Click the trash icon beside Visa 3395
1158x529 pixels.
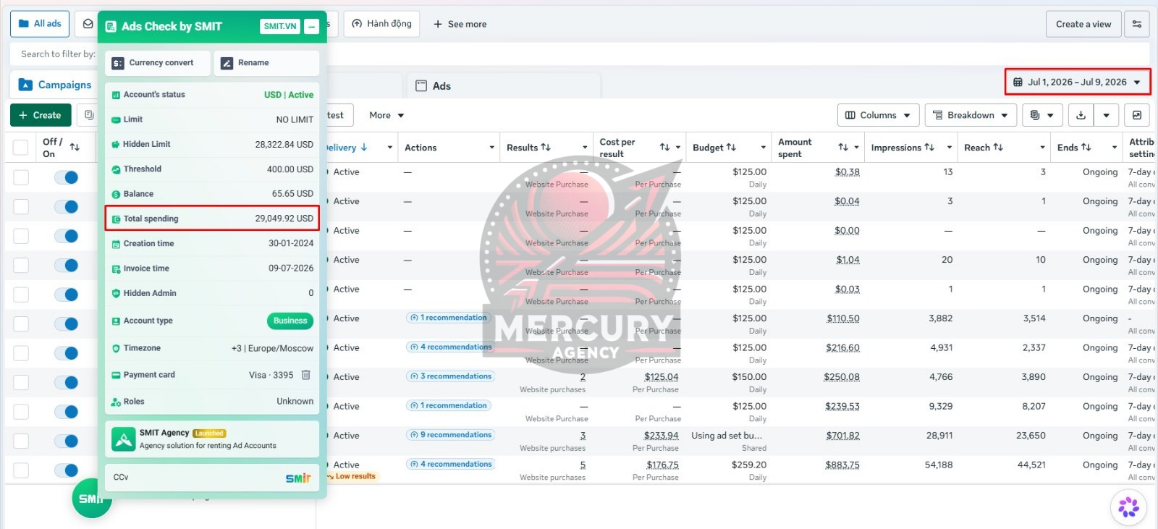tap(306, 375)
